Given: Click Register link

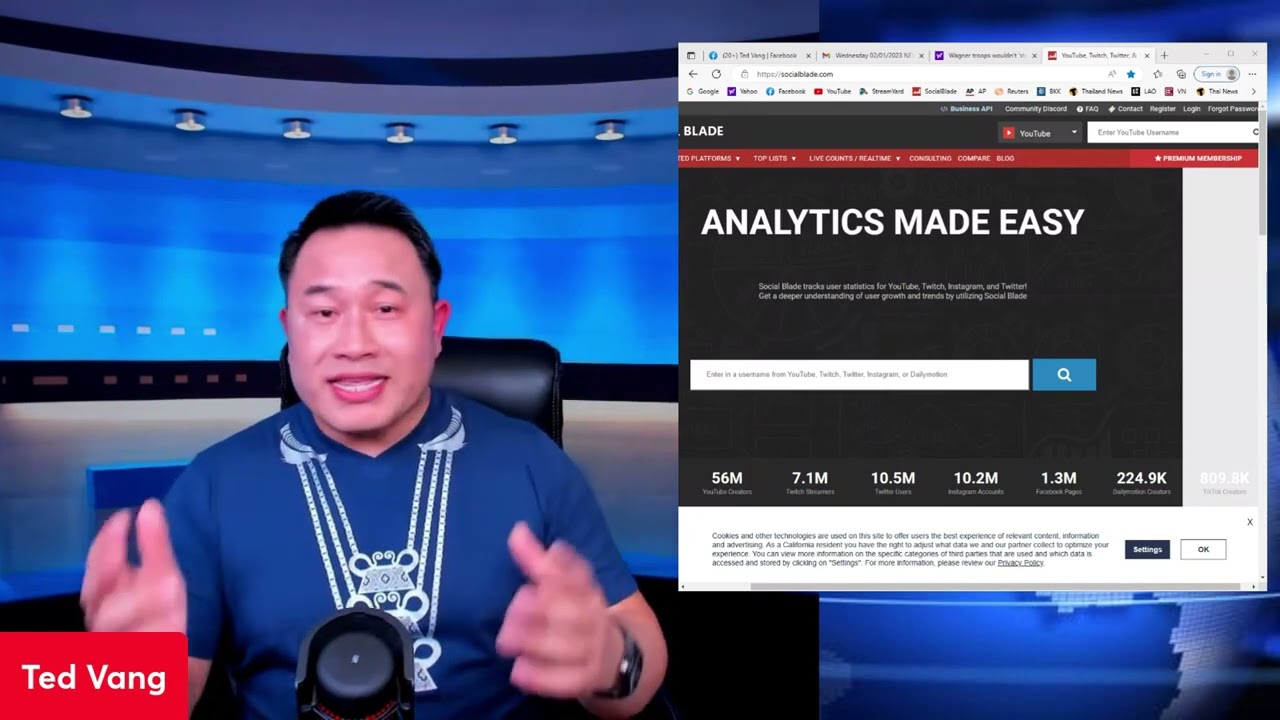Looking at the screenshot, I should 1163,109.
